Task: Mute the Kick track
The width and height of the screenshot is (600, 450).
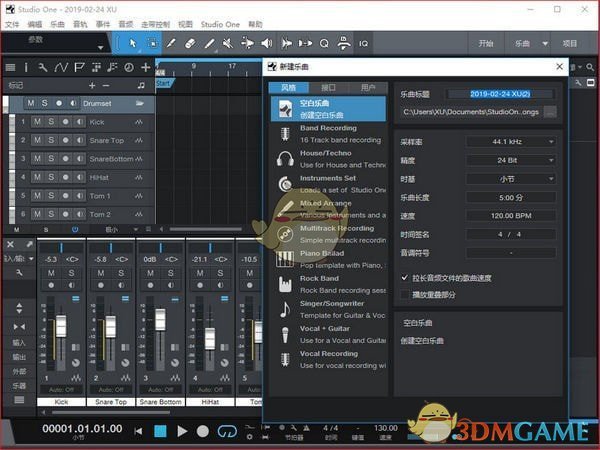Action: 37,122
